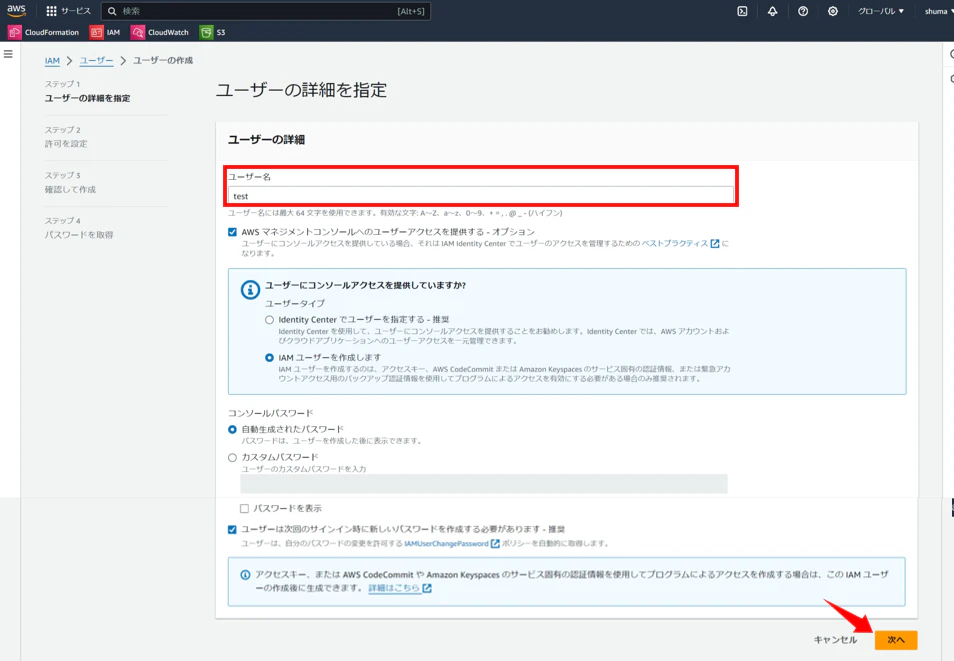
Task: Focus the ユーザー名 input field
Action: [x=481, y=196]
